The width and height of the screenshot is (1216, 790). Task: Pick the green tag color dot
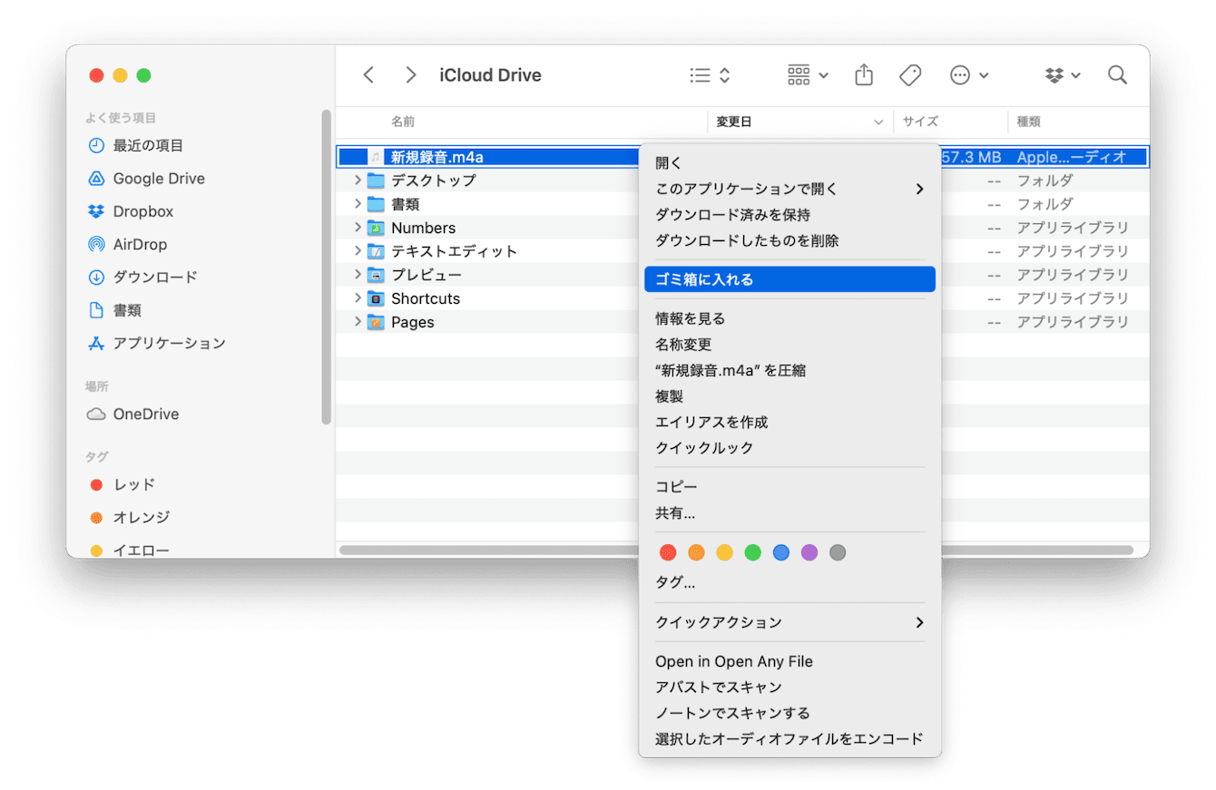click(x=753, y=553)
